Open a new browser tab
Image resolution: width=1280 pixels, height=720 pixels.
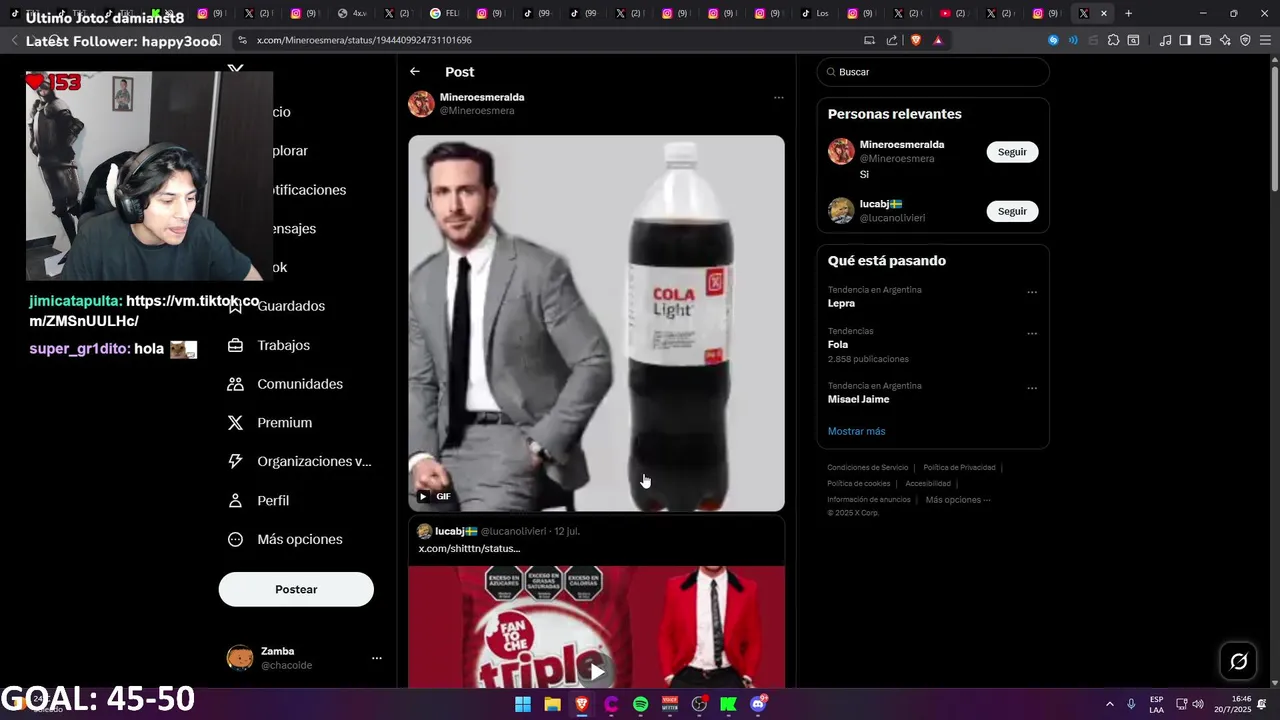coord(1128,13)
